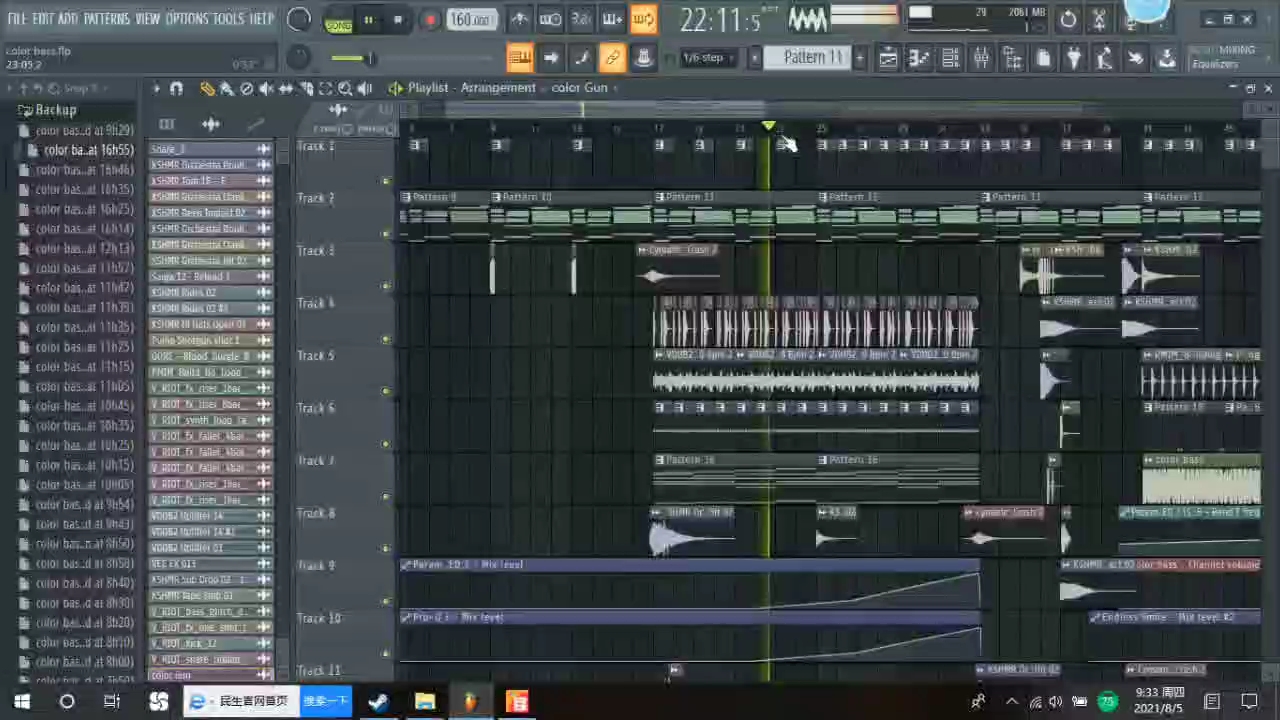Click the main volume knob

pos(299,19)
